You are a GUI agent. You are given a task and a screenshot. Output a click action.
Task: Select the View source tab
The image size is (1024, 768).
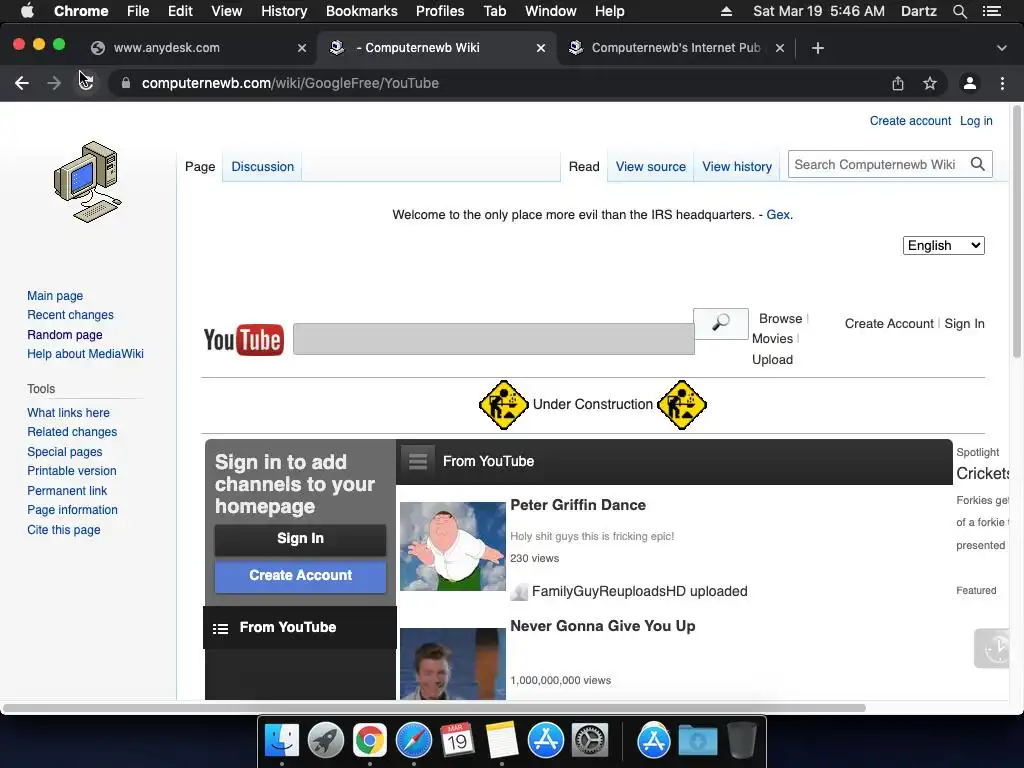(x=650, y=167)
